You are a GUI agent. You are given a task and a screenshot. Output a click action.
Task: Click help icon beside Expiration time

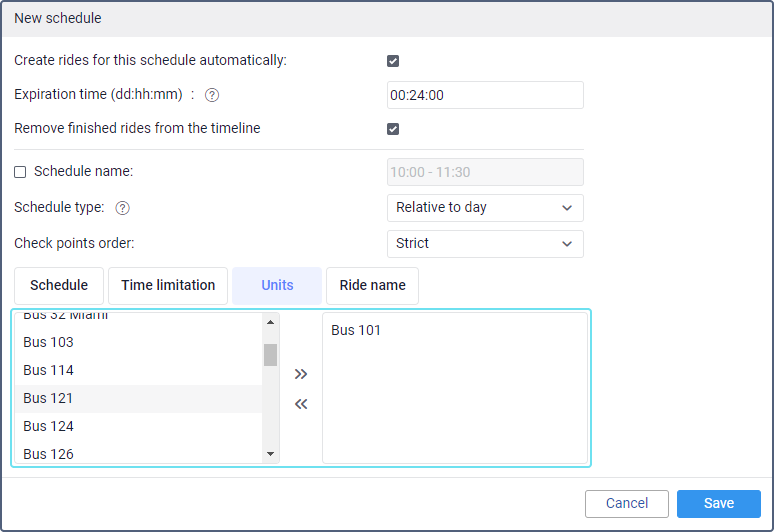click(x=212, y=96)
